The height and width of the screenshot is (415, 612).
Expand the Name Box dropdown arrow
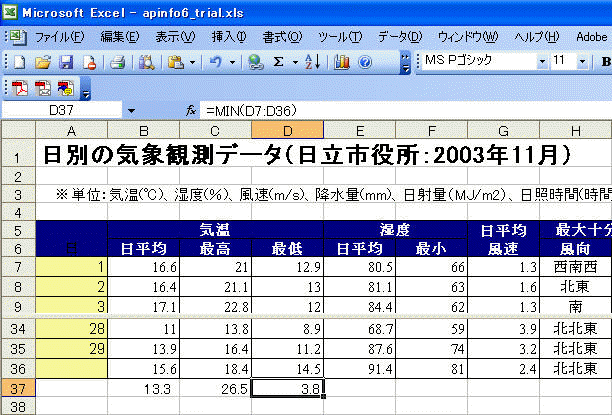click(x=131, y=108)
